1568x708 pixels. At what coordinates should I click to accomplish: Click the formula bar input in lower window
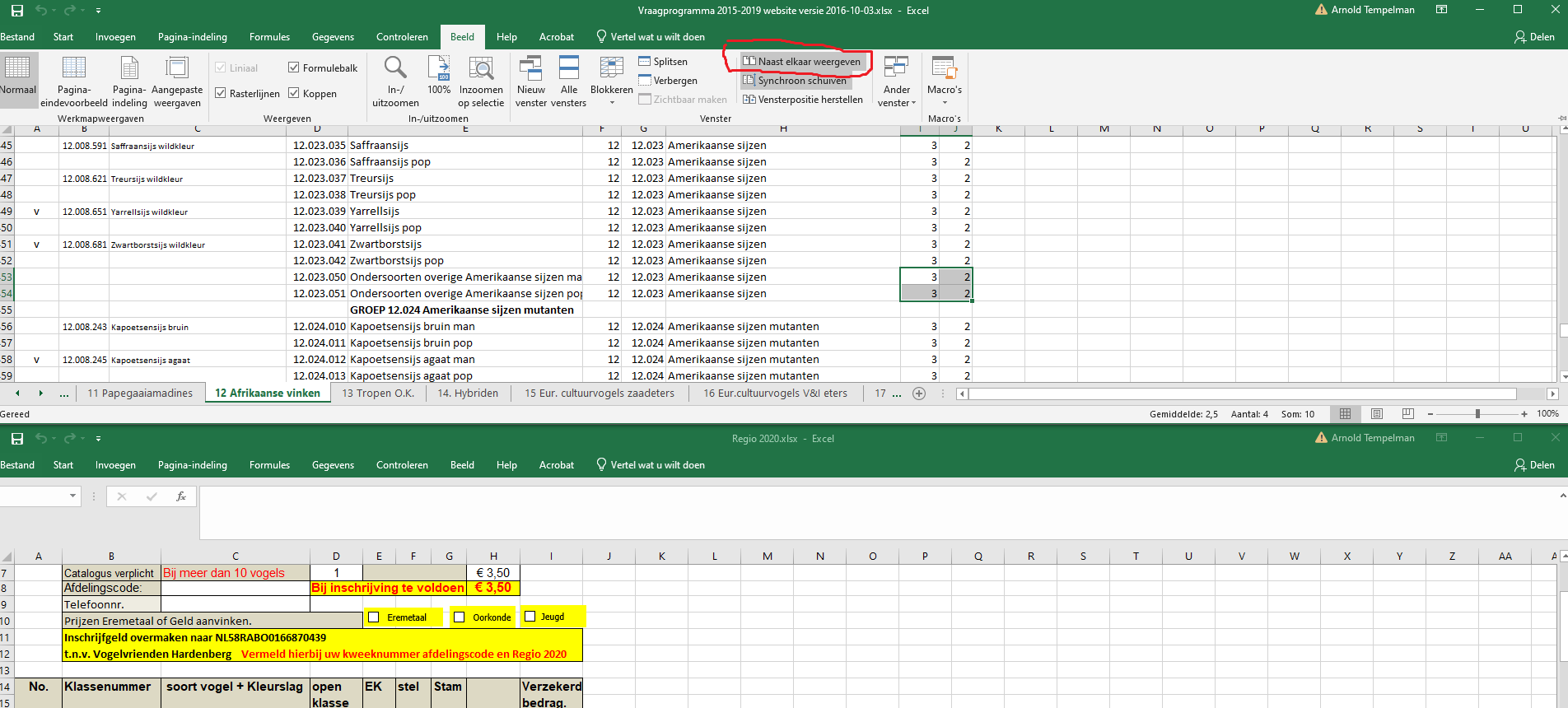click(x=877, y=512)
